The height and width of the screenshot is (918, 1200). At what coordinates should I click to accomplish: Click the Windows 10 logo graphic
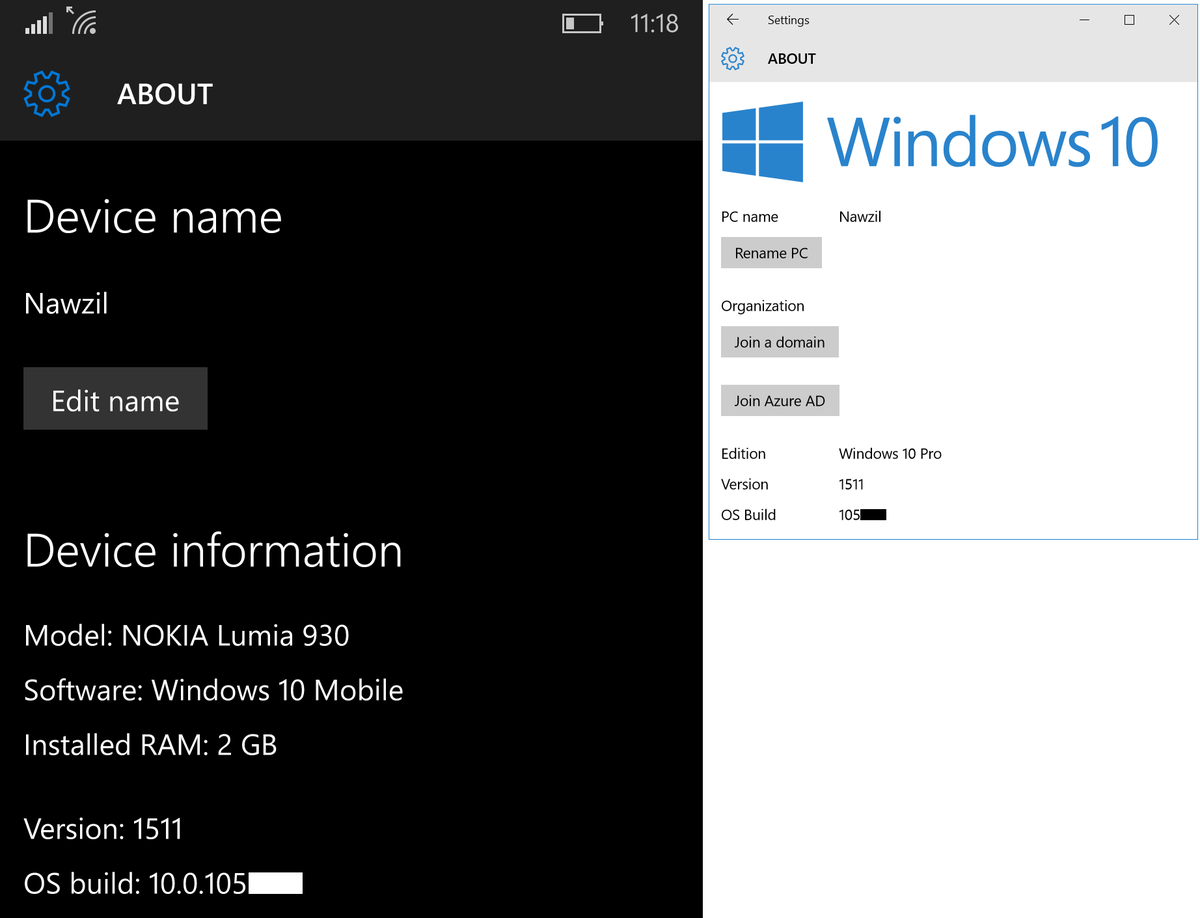[940, 140]
